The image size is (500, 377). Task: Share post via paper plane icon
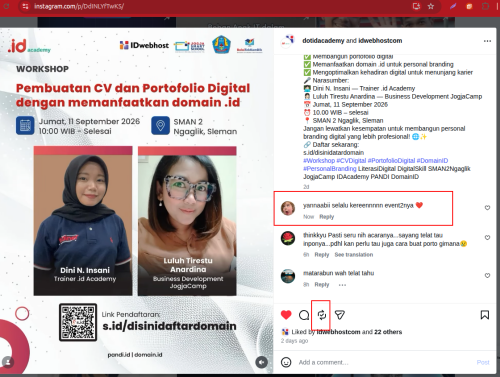pyautogui.click(x=339, y=315)
